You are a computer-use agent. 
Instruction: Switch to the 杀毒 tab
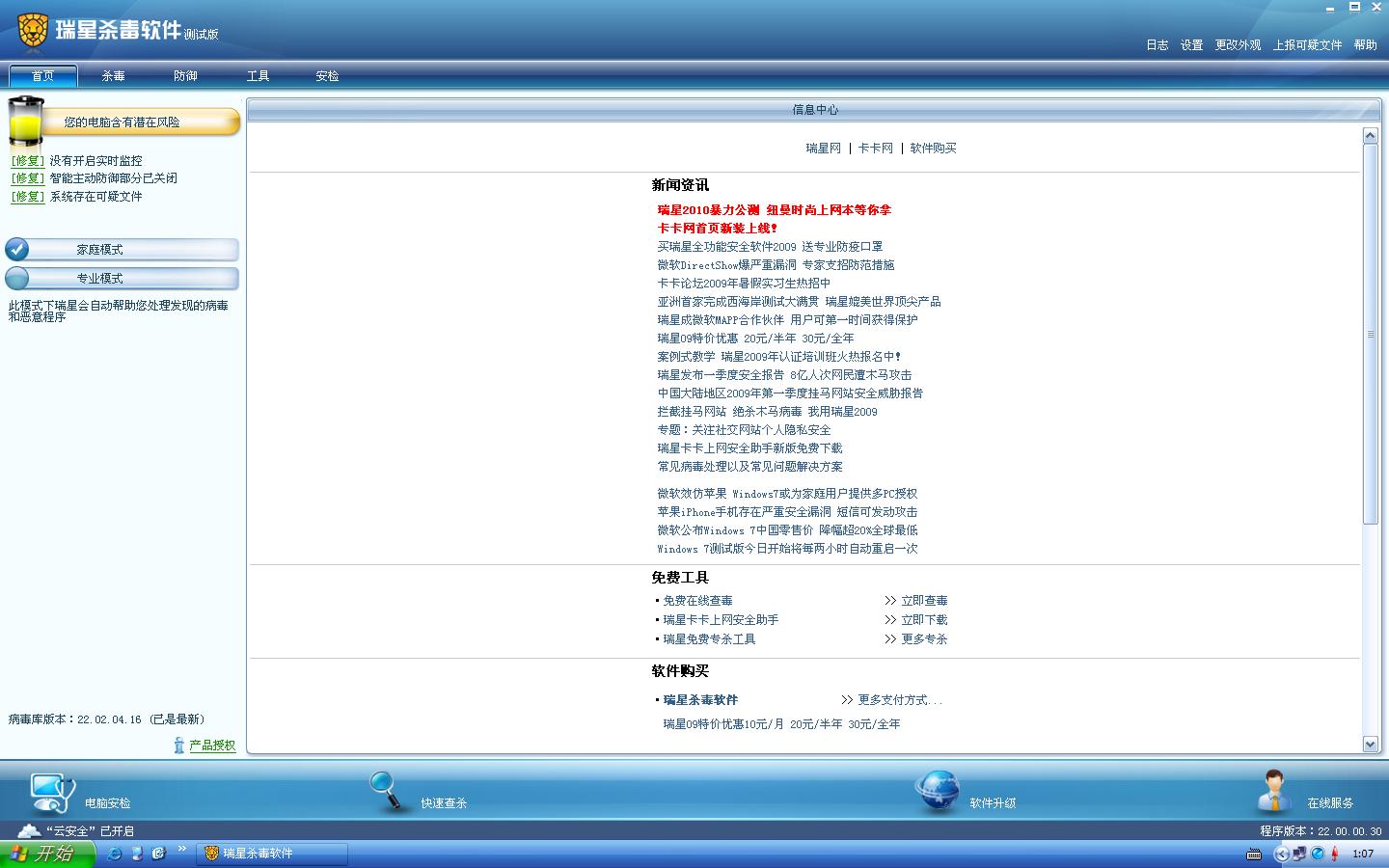point(113,75)
